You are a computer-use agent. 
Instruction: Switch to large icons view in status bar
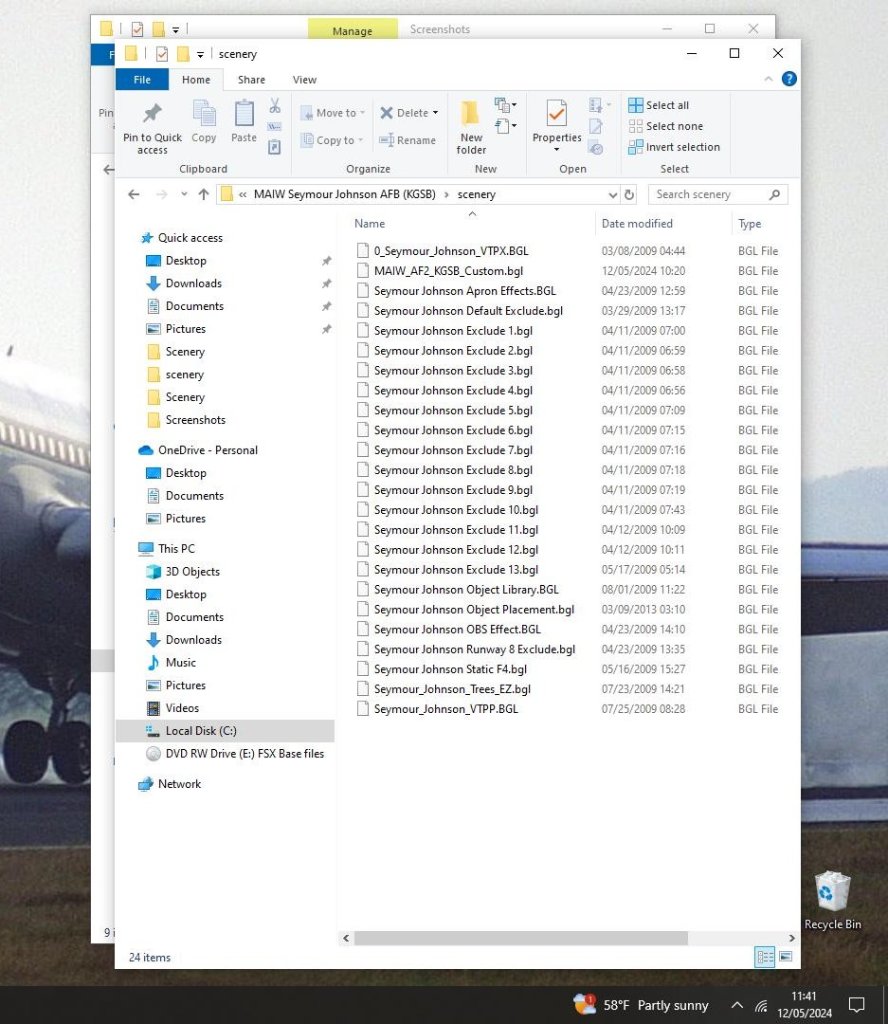[x=785, y=957]
